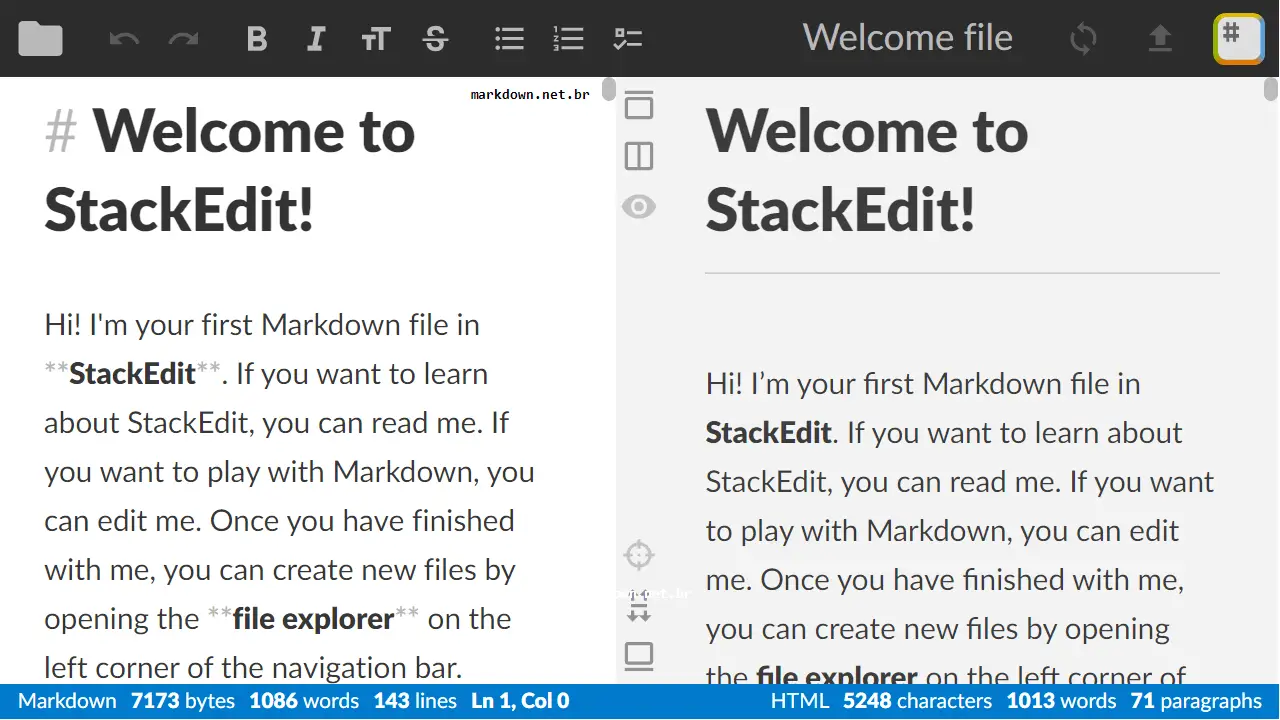Click '**file explorer**' in the editor

pos(313,619)
